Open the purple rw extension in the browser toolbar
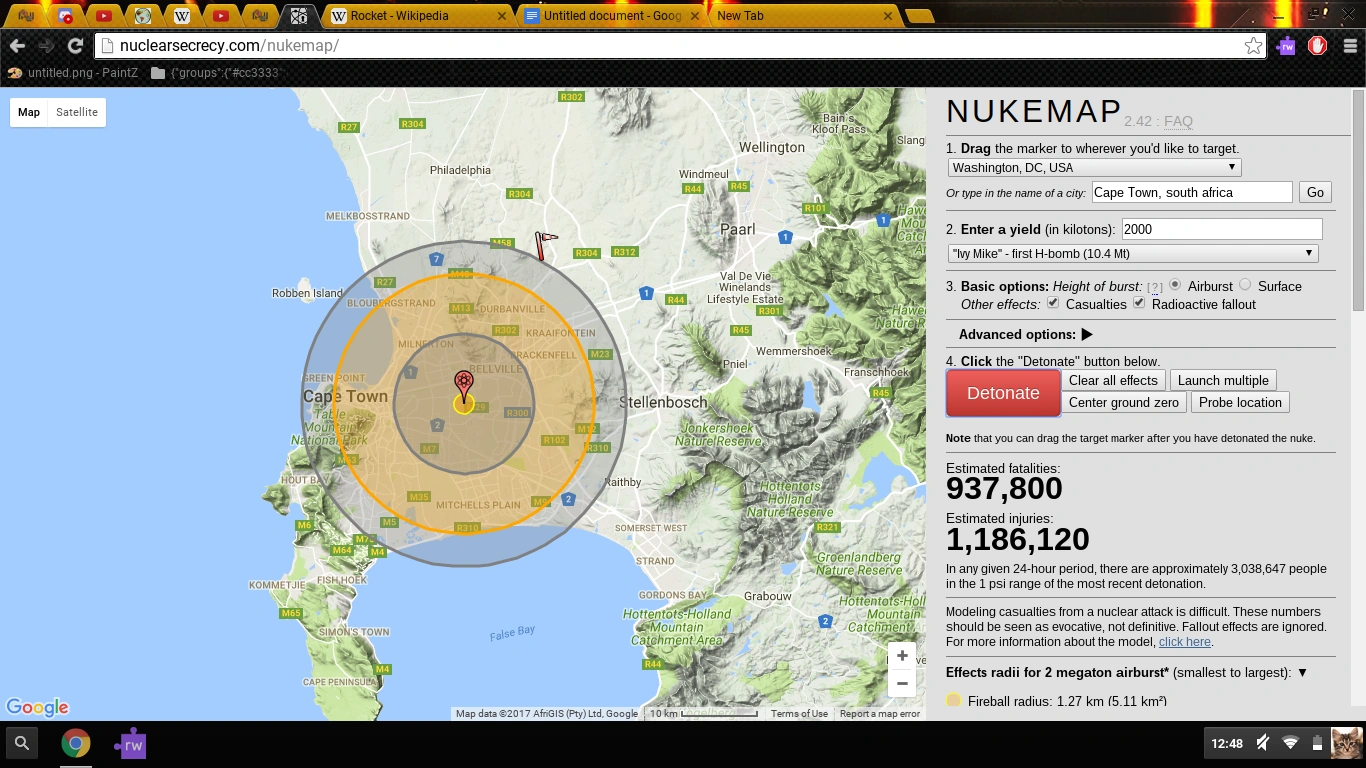1366x768 pixels. pos(1287,46)
